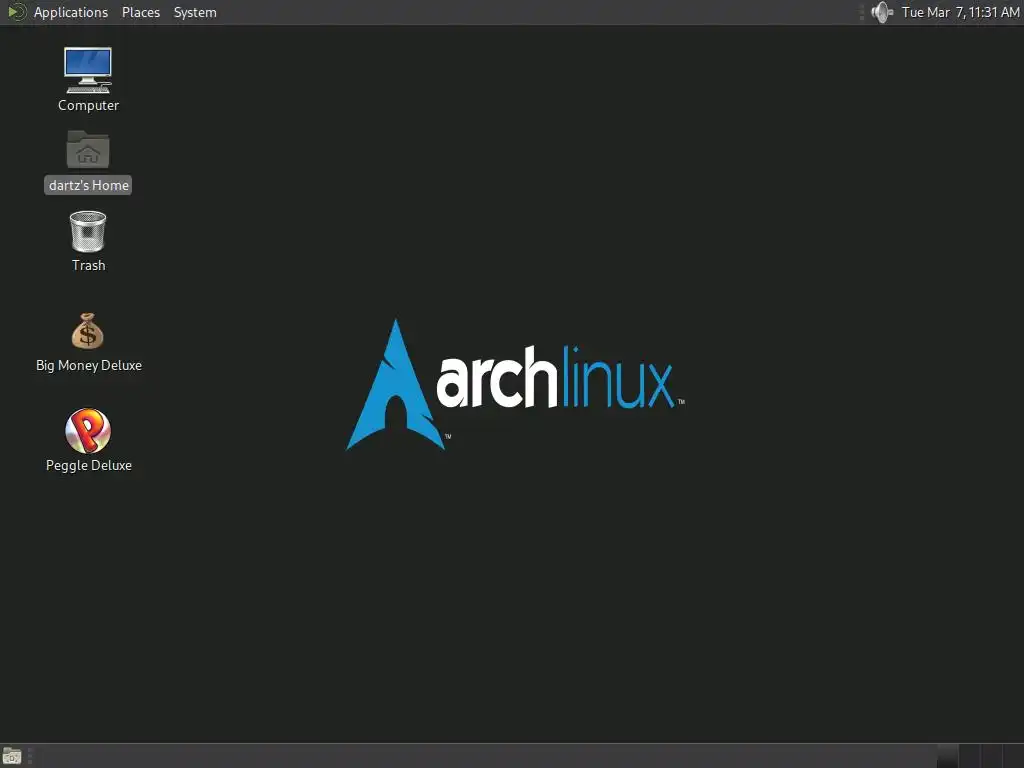
Task: Click the Show Desktop button in the bottom panel
Action: pos(12,756)
